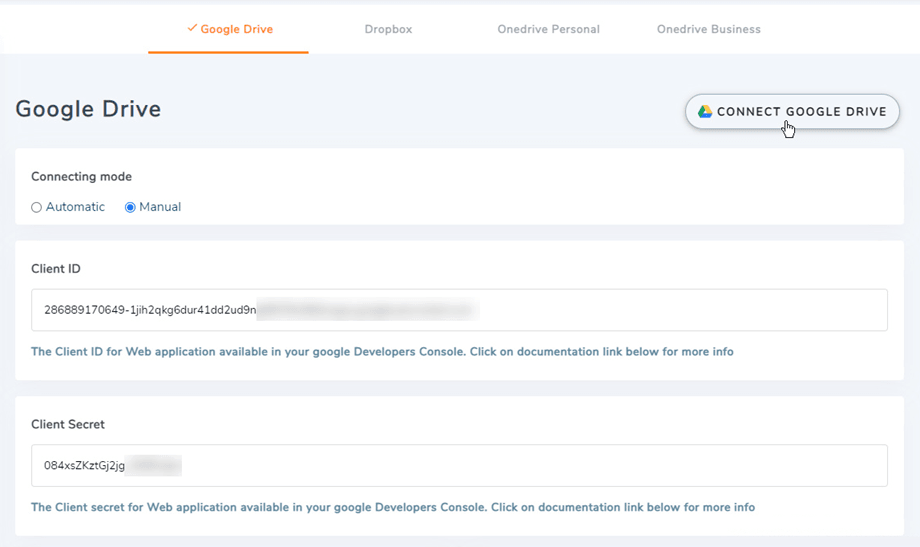Select the Google Drive tab label
This screenshot has width=920, height=547.
[x=236, y=30]
